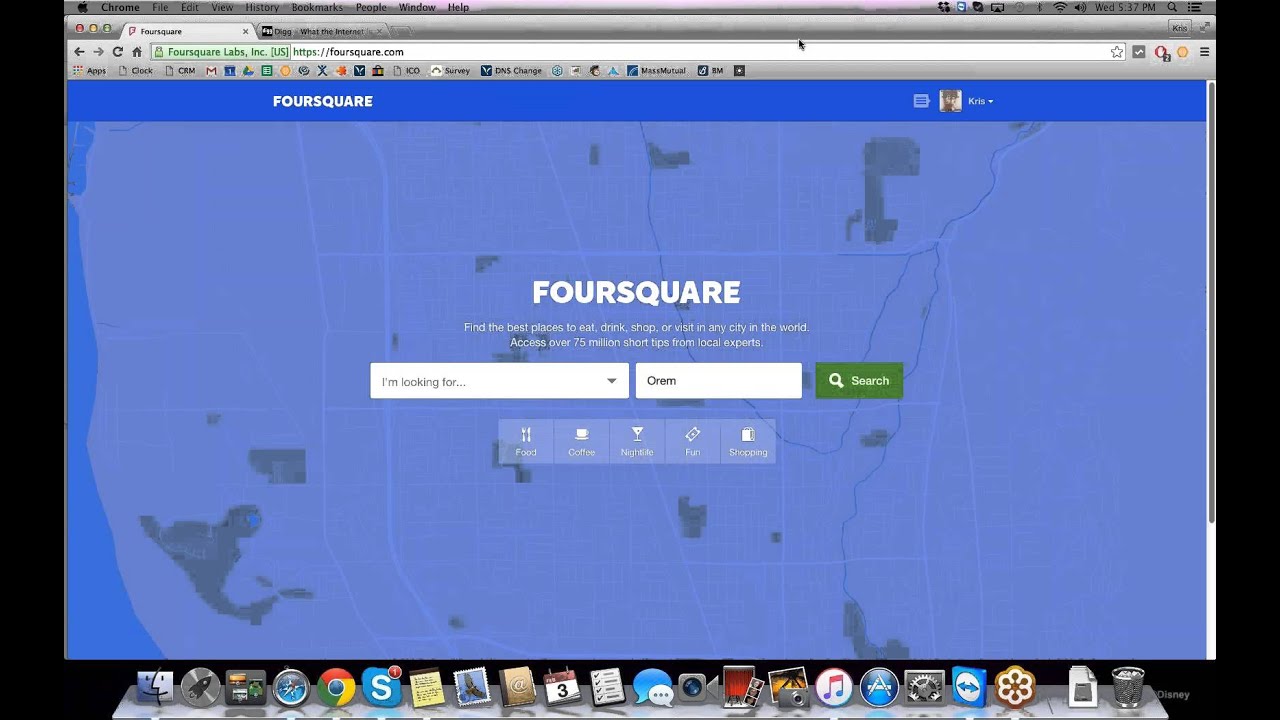Click the Wi-Fi status icon in menu bar
Screen dimensions: 1280x720
point(1060,7)
